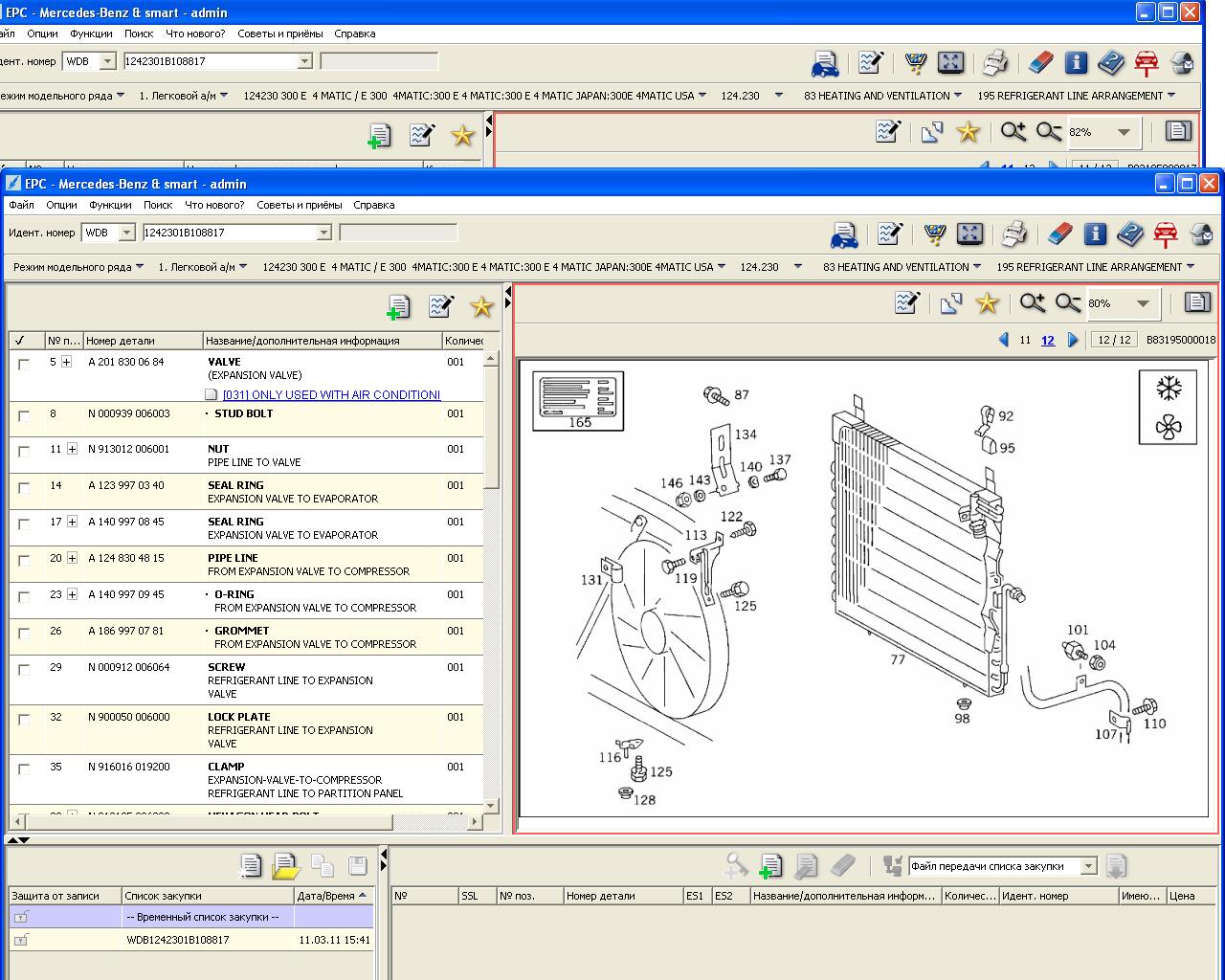
Task: Open shopping list with folder icon
Action: (x=286, y=866)
